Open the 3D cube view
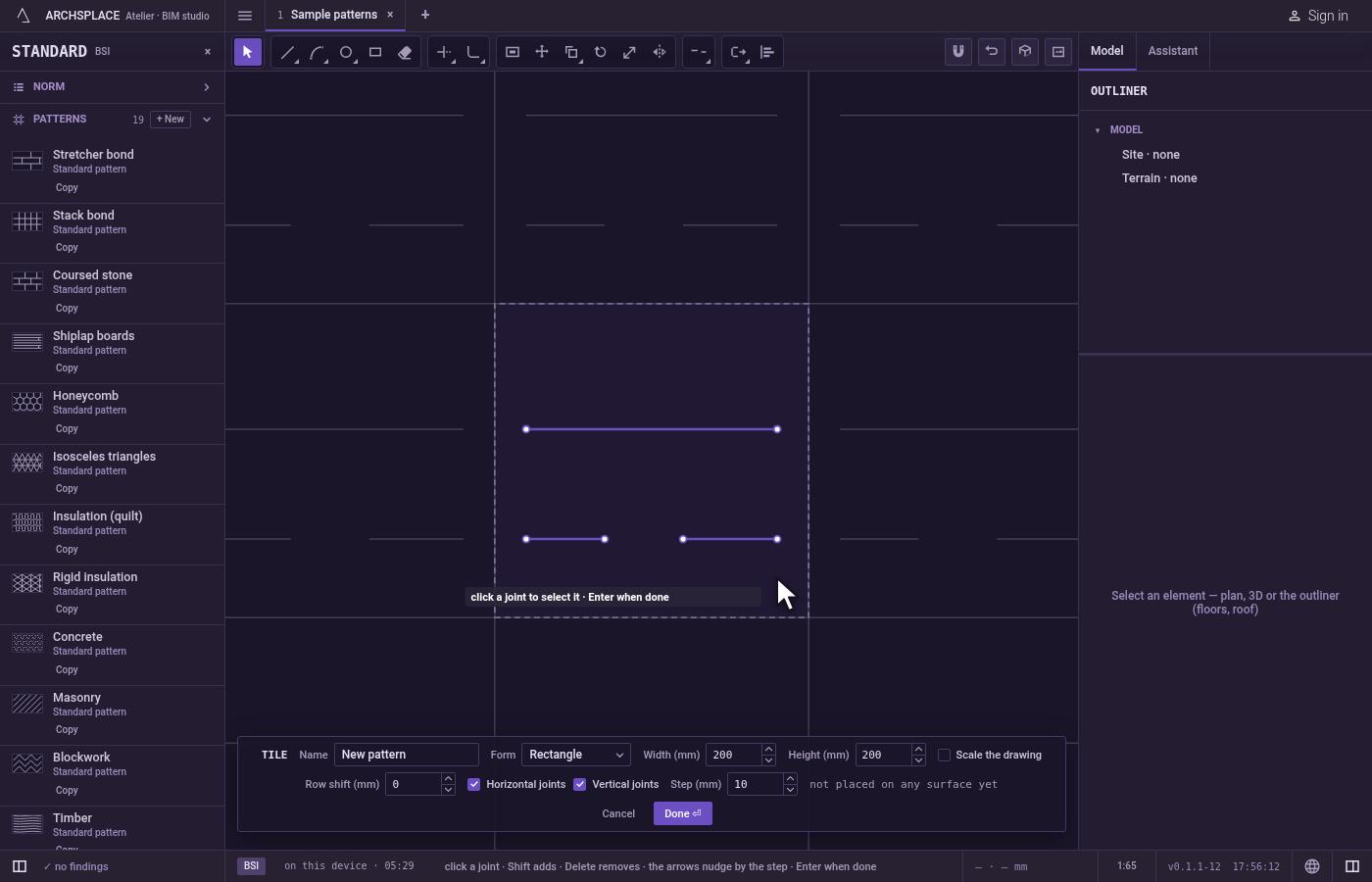Image resolution: width=1372 pixels, height=882 pixels. (1025, 52)
